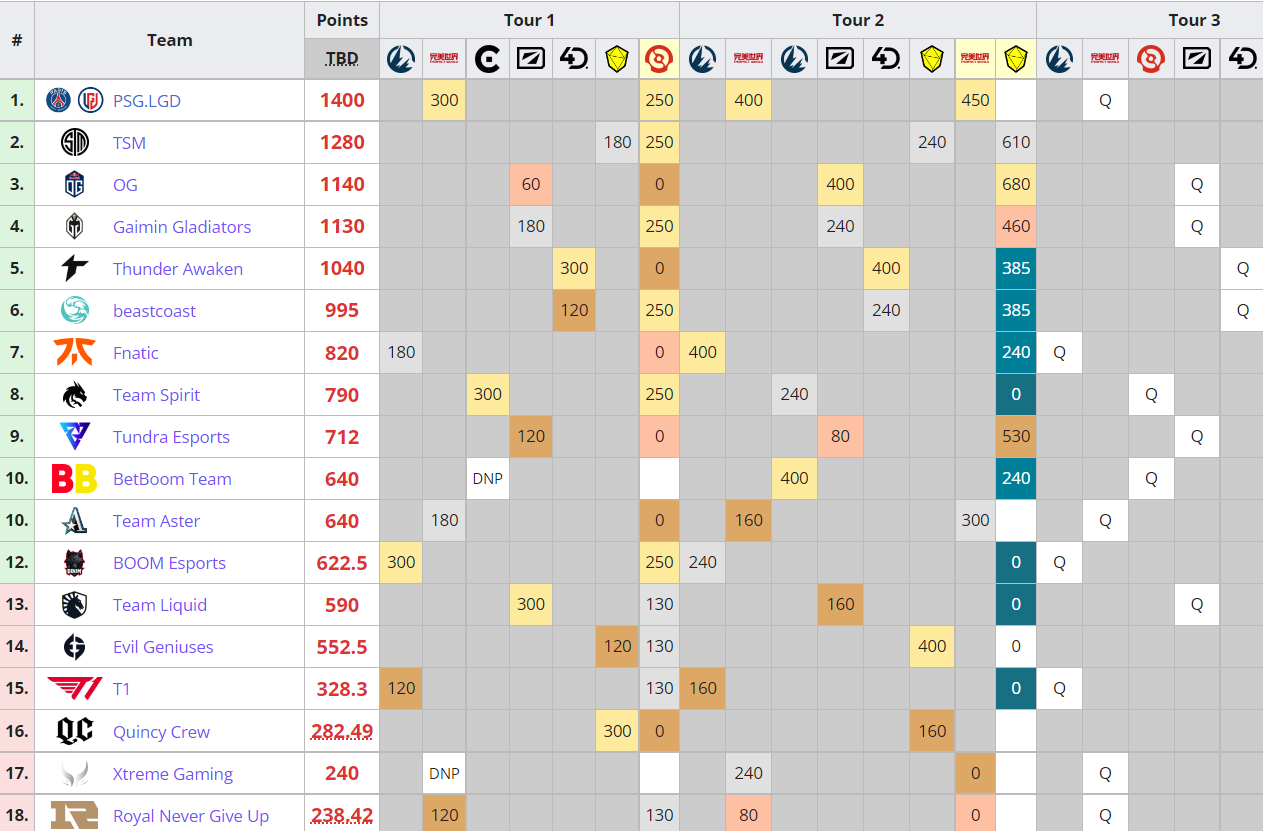Click the 610 cell in TSM's row
1263x831 pixels.
[1016, 143]
